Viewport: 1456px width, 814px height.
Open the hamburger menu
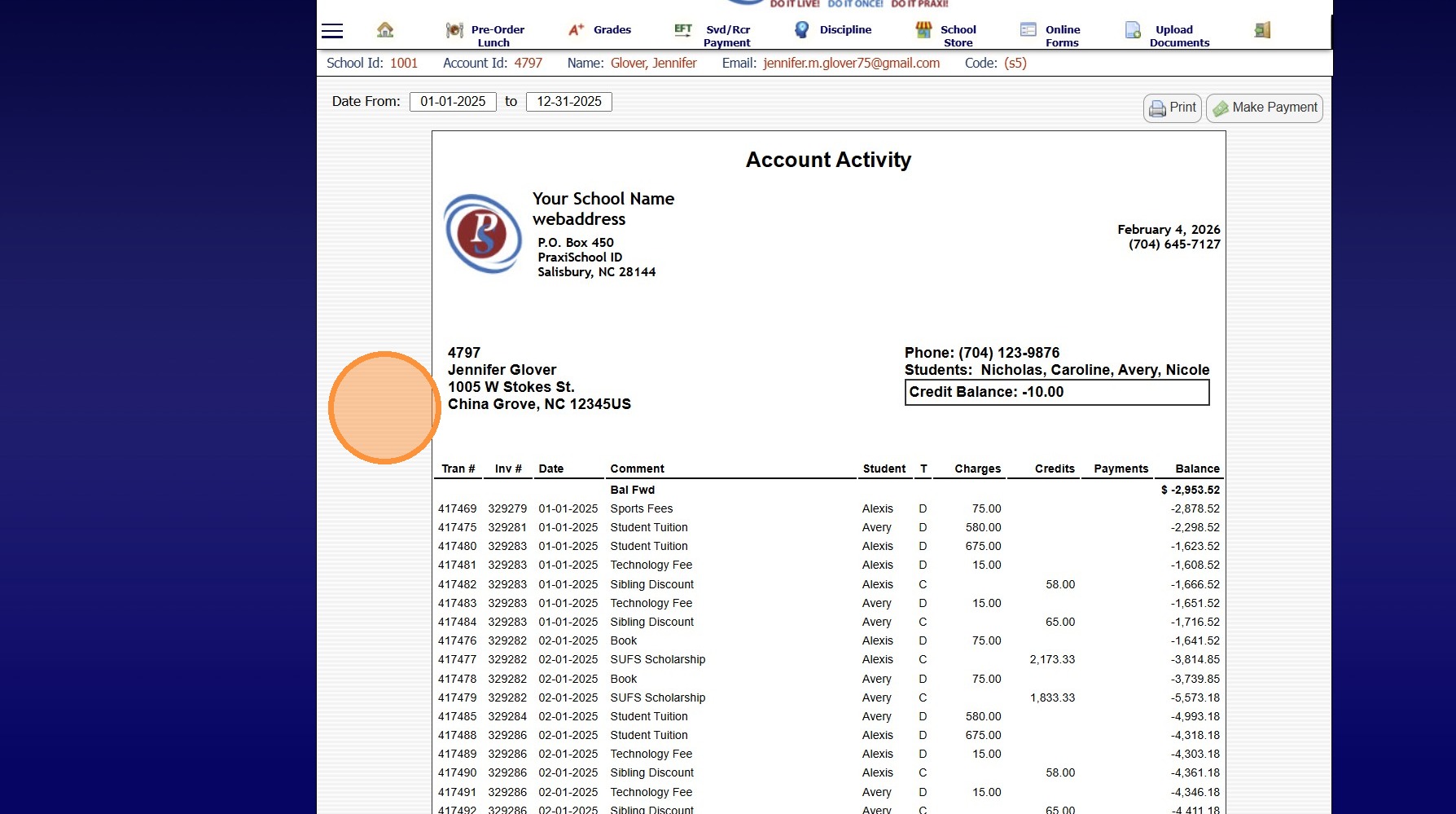(332, 31)
